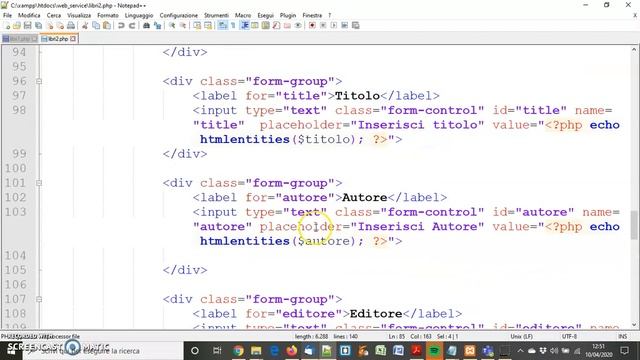The width and height of the screenshot is (640, 360).
Task: Open Folder as Workspace toolbar icon
Action: (x=287, y=25)
